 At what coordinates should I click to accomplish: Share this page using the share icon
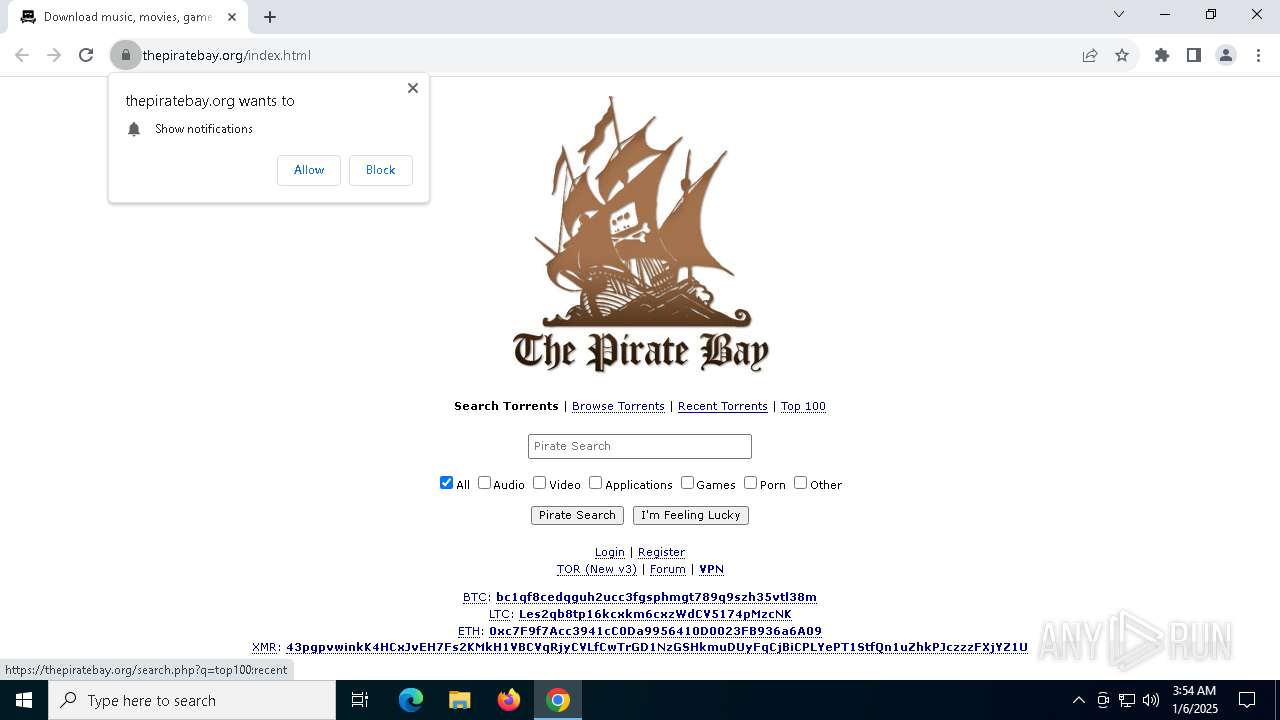1090,55
